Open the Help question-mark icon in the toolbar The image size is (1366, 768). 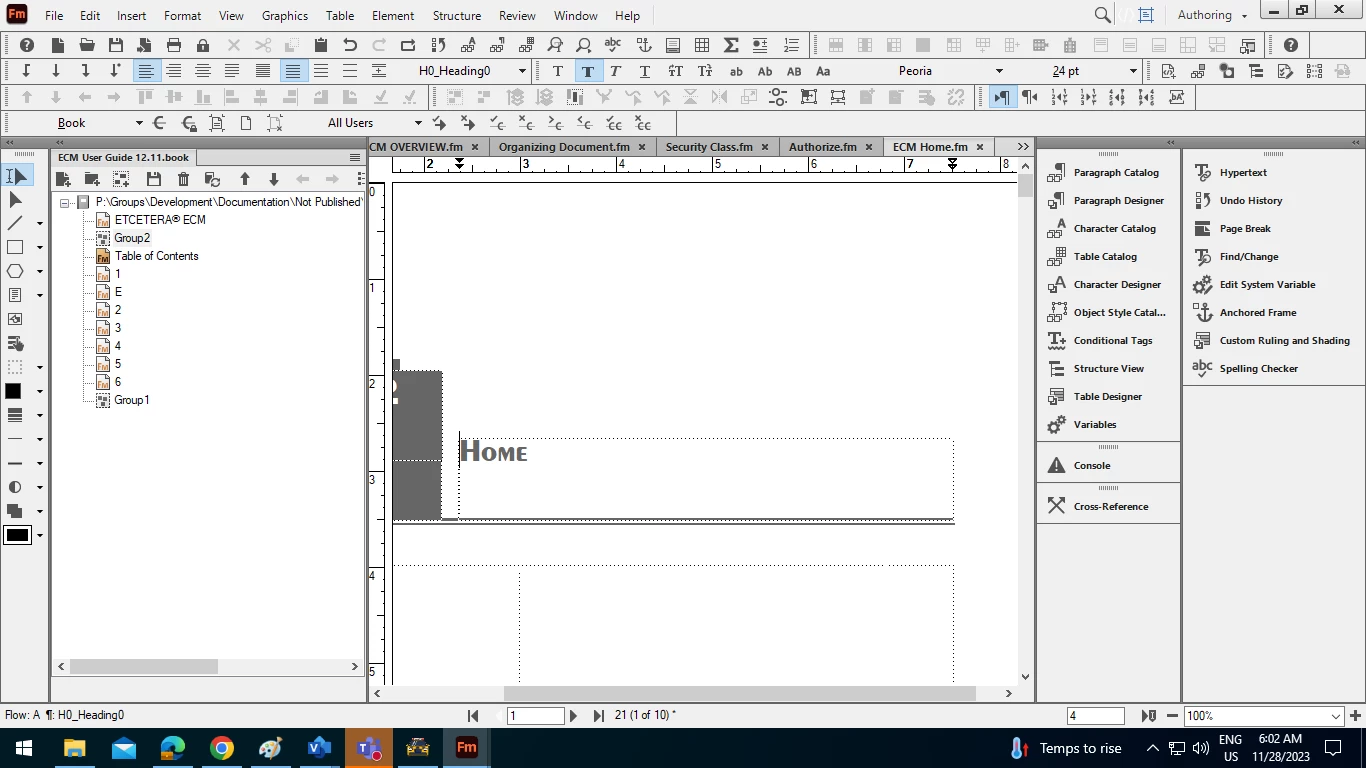[x=27, y=45]
